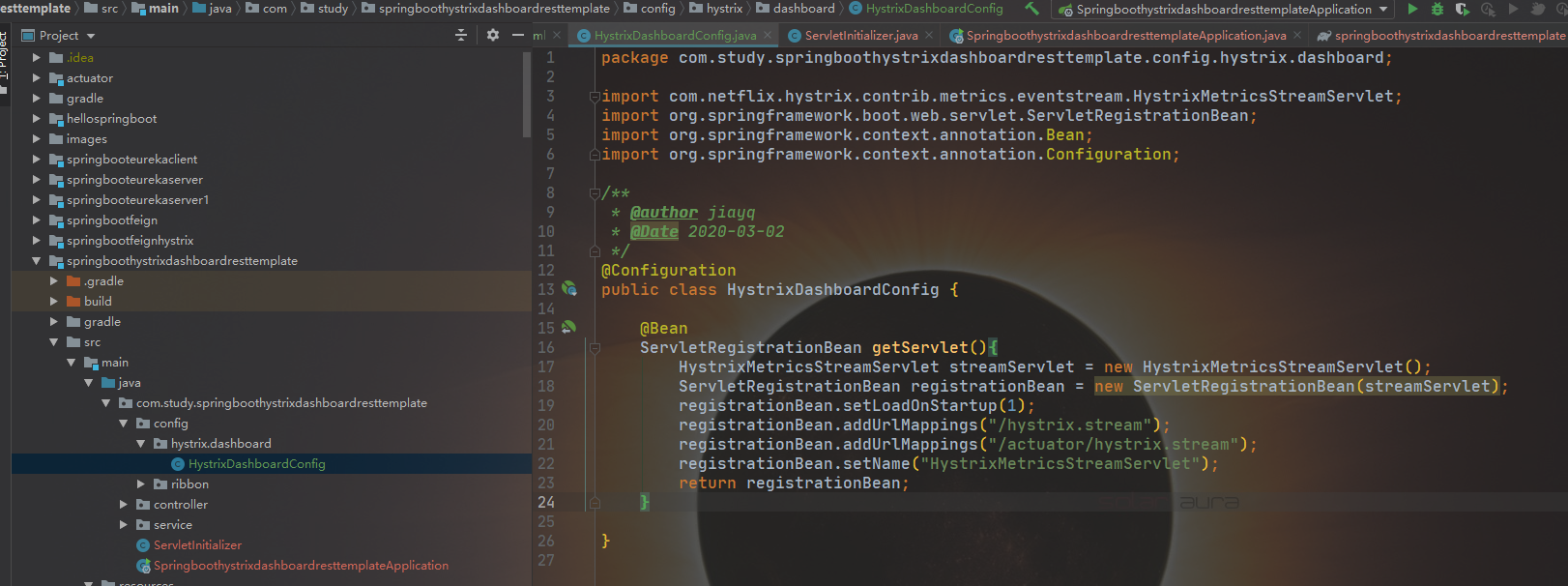Close the HystrixDashboardConfig.java tab
This screenshot has height=586, width=1568.
[x=769, y=35]
